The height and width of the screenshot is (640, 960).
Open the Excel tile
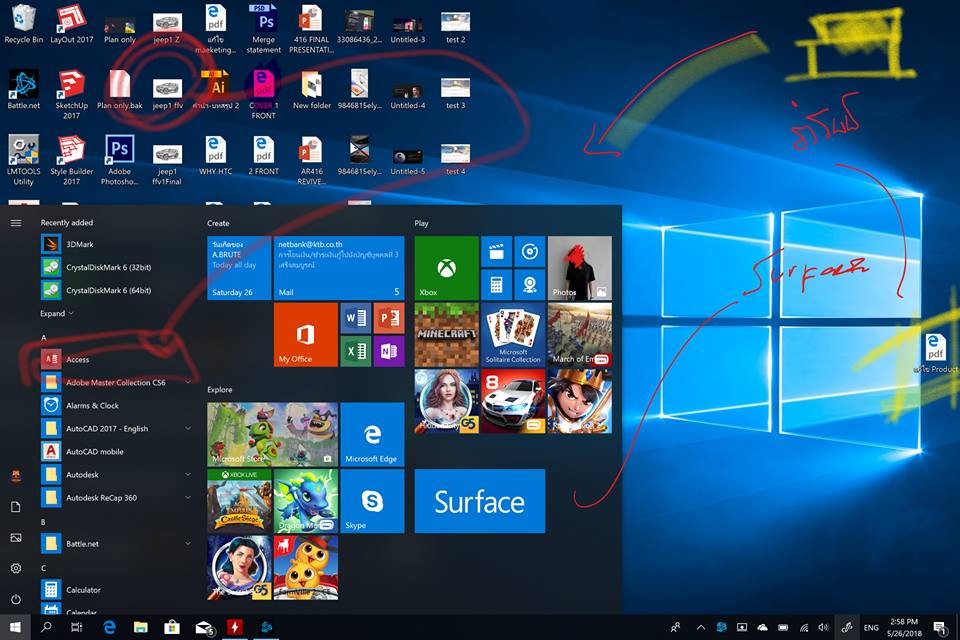click(356, 351)
